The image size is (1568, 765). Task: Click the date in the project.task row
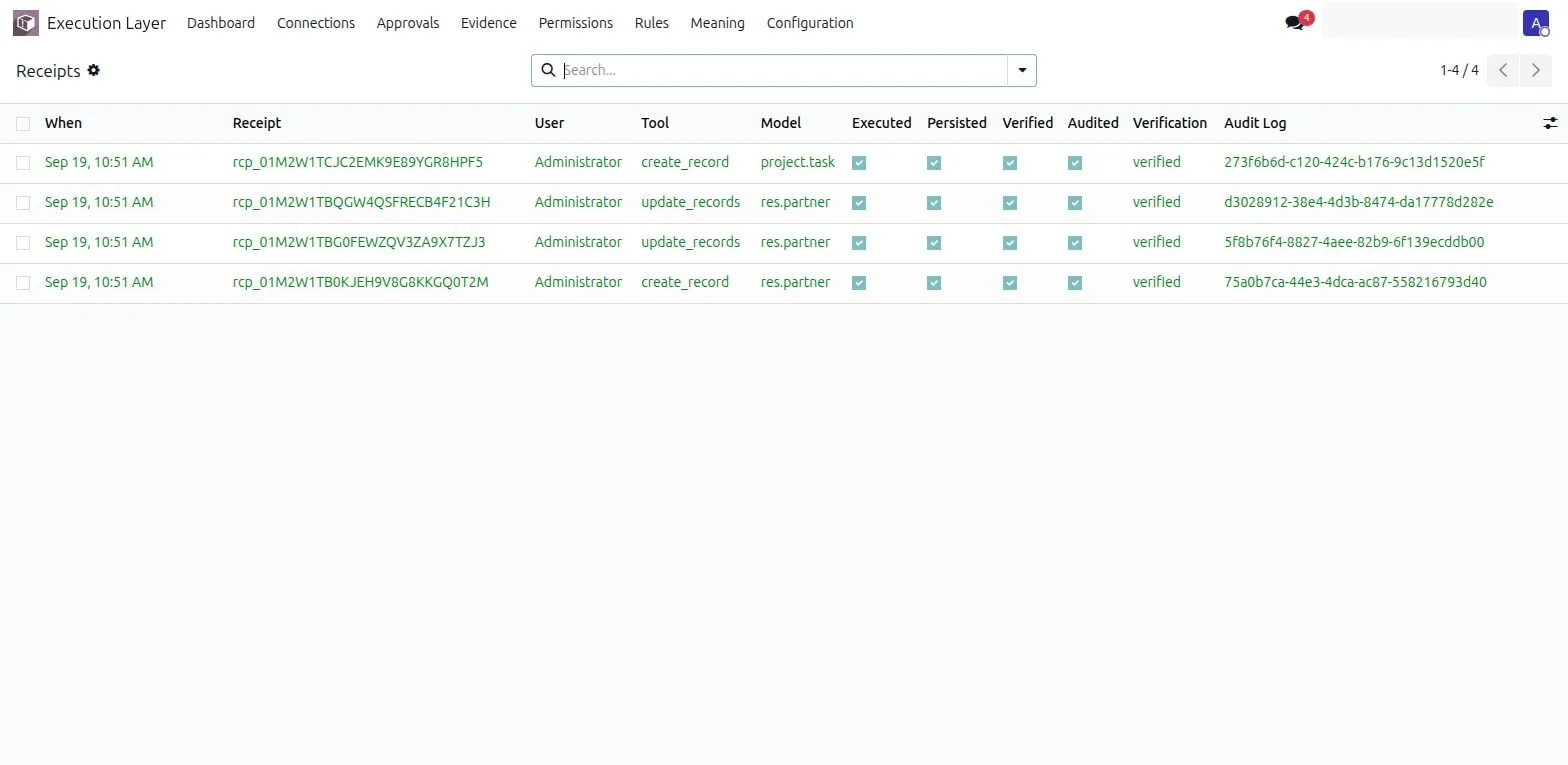99,162
